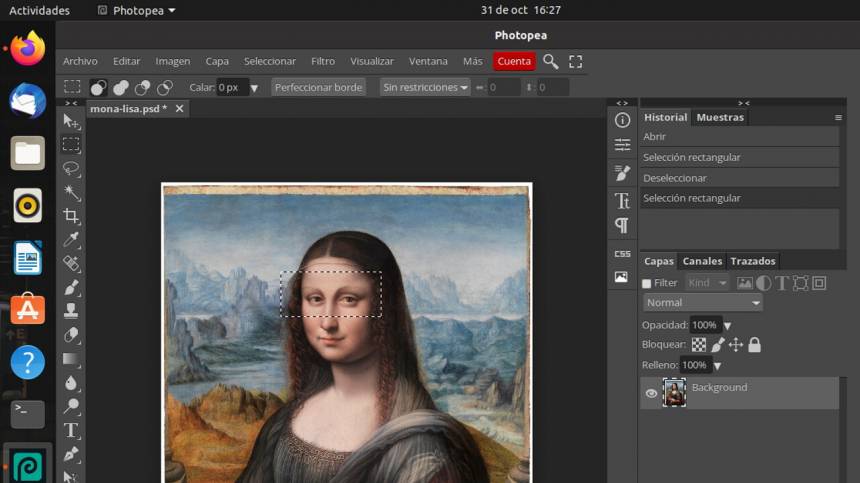Open the search magnifier icon

(x=551, y=61)
